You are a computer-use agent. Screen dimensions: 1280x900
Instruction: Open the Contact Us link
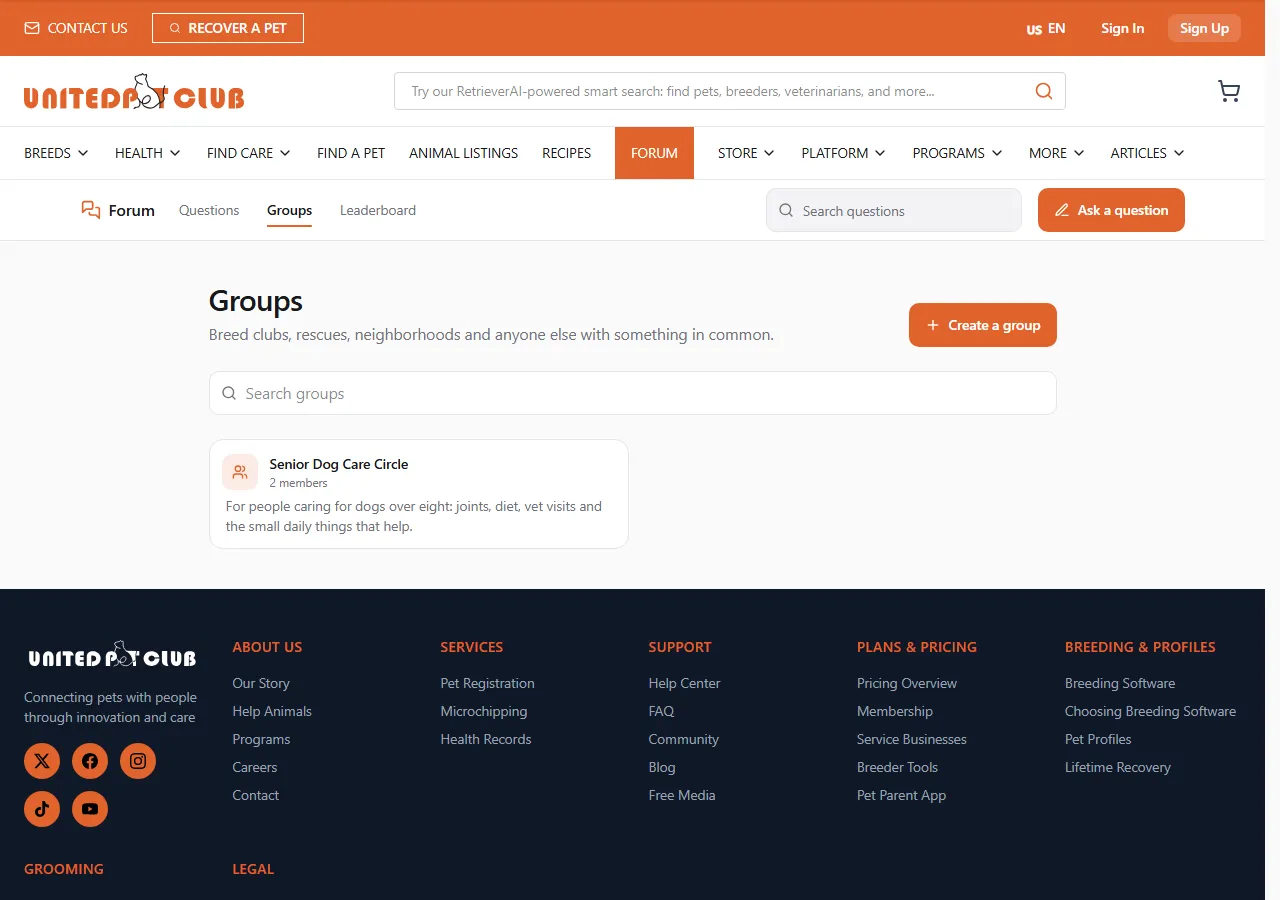click(76, 28)
